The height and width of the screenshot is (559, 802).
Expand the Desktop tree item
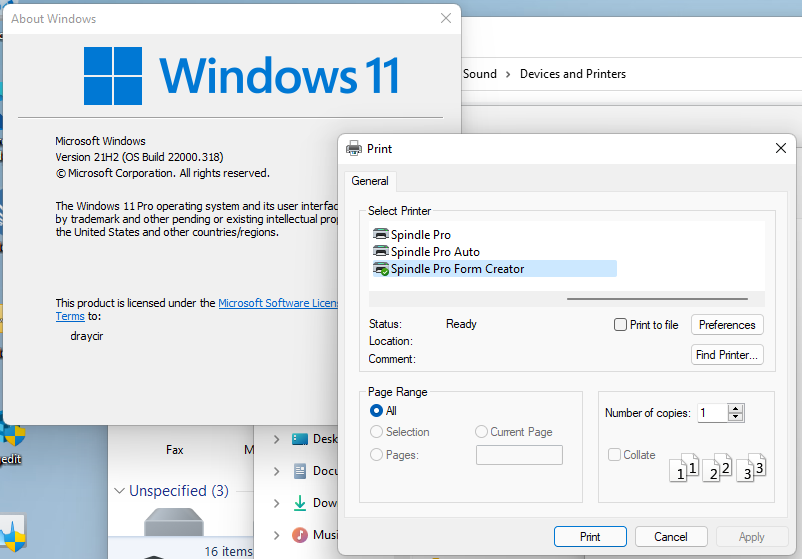click(x=276, y=439)
